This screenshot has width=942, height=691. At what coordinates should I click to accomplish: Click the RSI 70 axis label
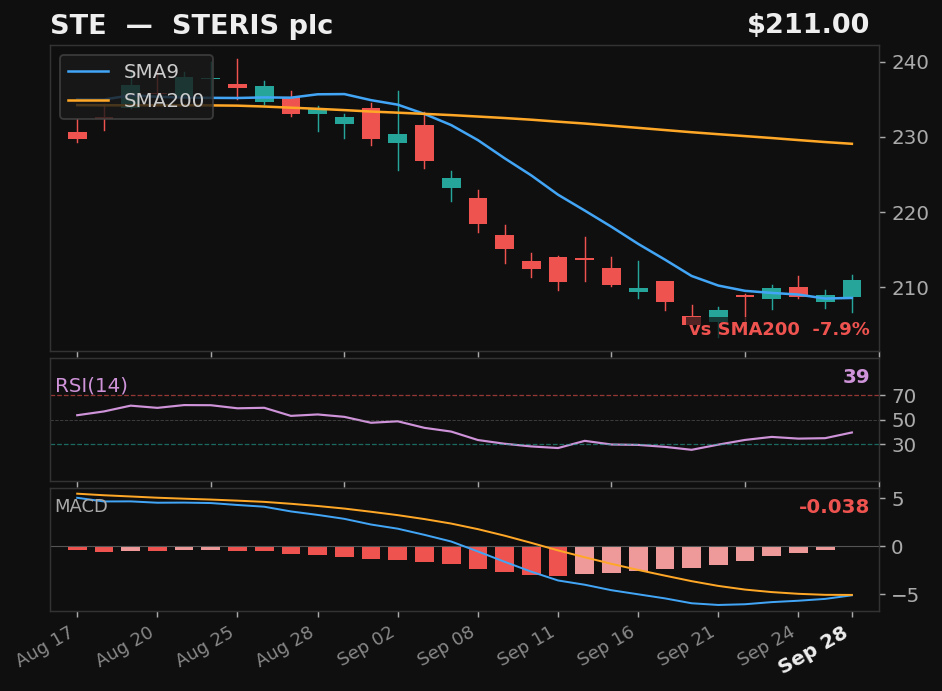point(904,397)
